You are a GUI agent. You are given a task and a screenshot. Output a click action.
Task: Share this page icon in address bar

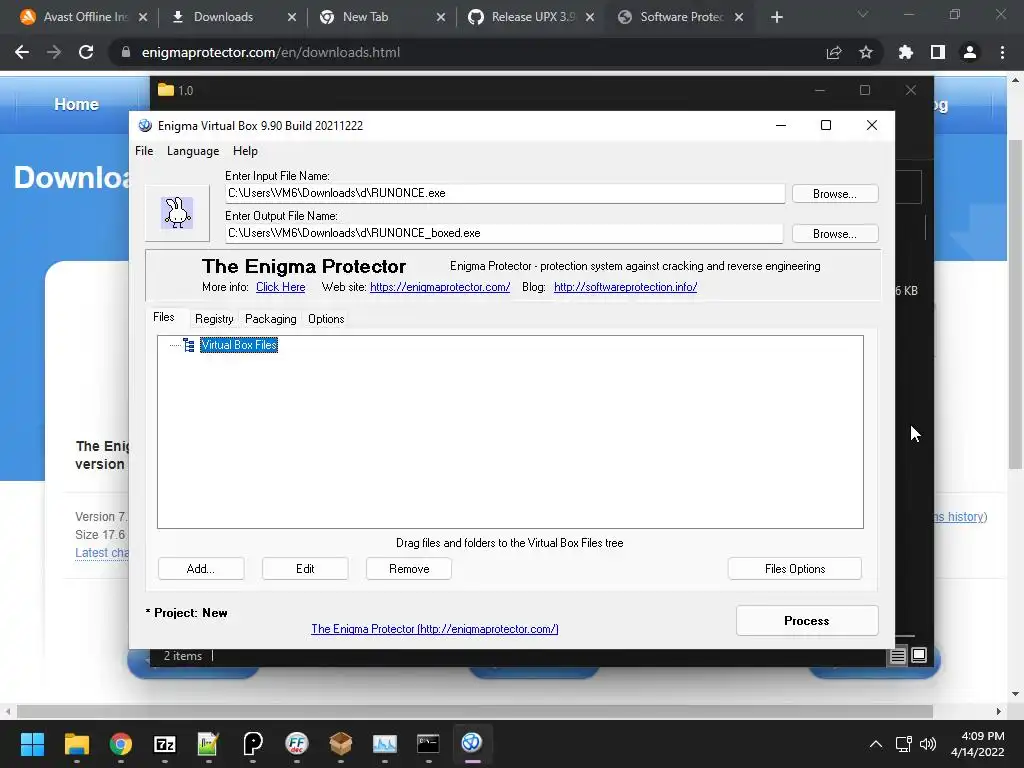(x=834, y=53)
